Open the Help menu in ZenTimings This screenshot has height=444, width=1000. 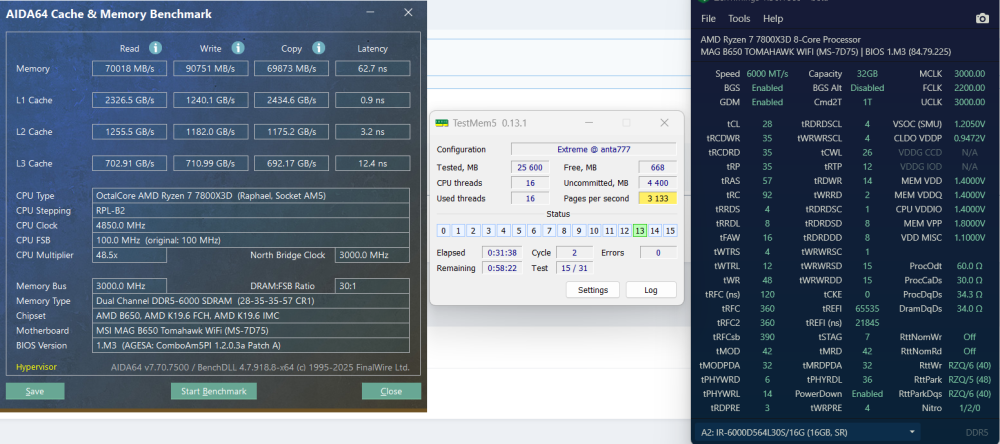click(x=773, y=19)
